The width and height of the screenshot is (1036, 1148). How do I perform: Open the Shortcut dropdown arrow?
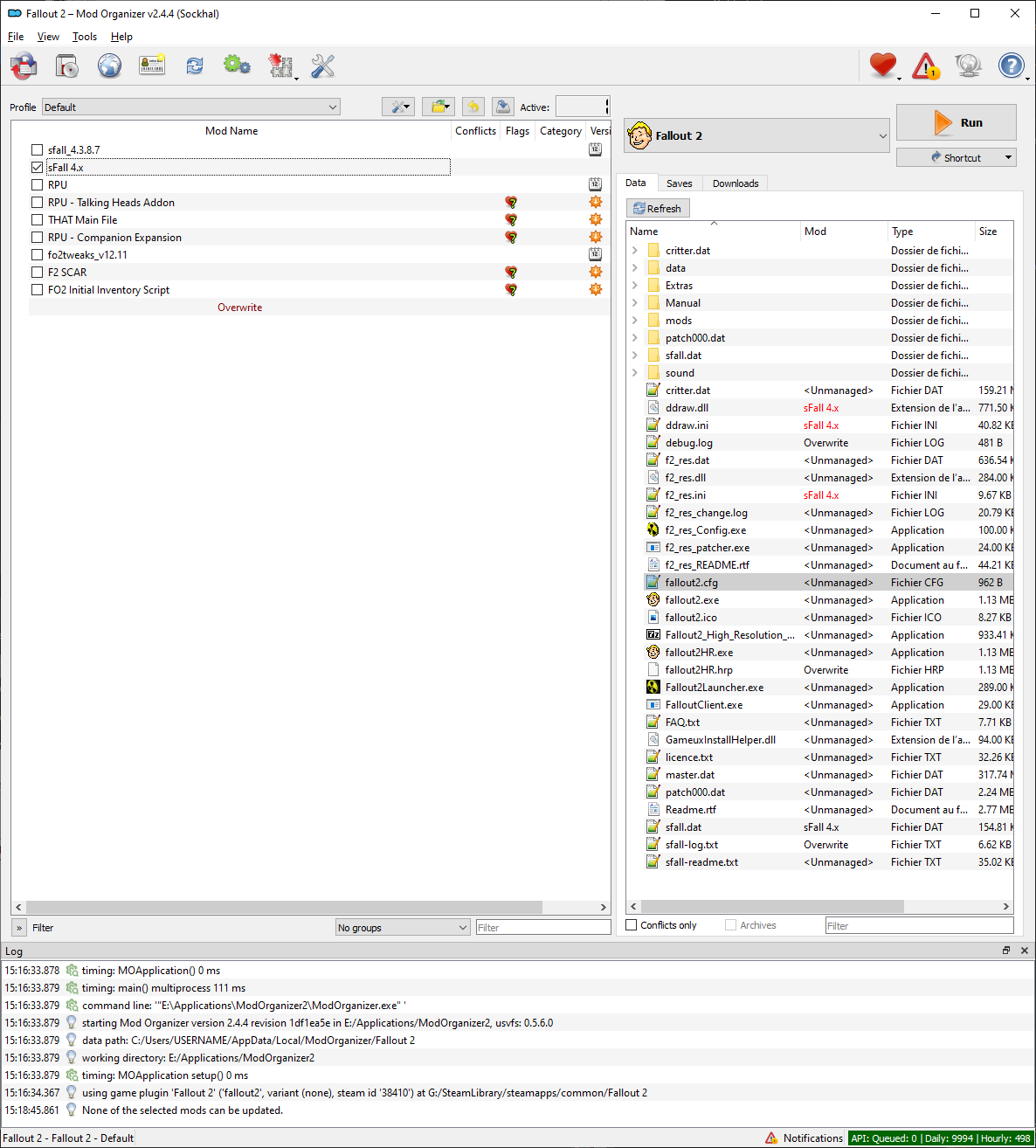tap(1008, 158)
